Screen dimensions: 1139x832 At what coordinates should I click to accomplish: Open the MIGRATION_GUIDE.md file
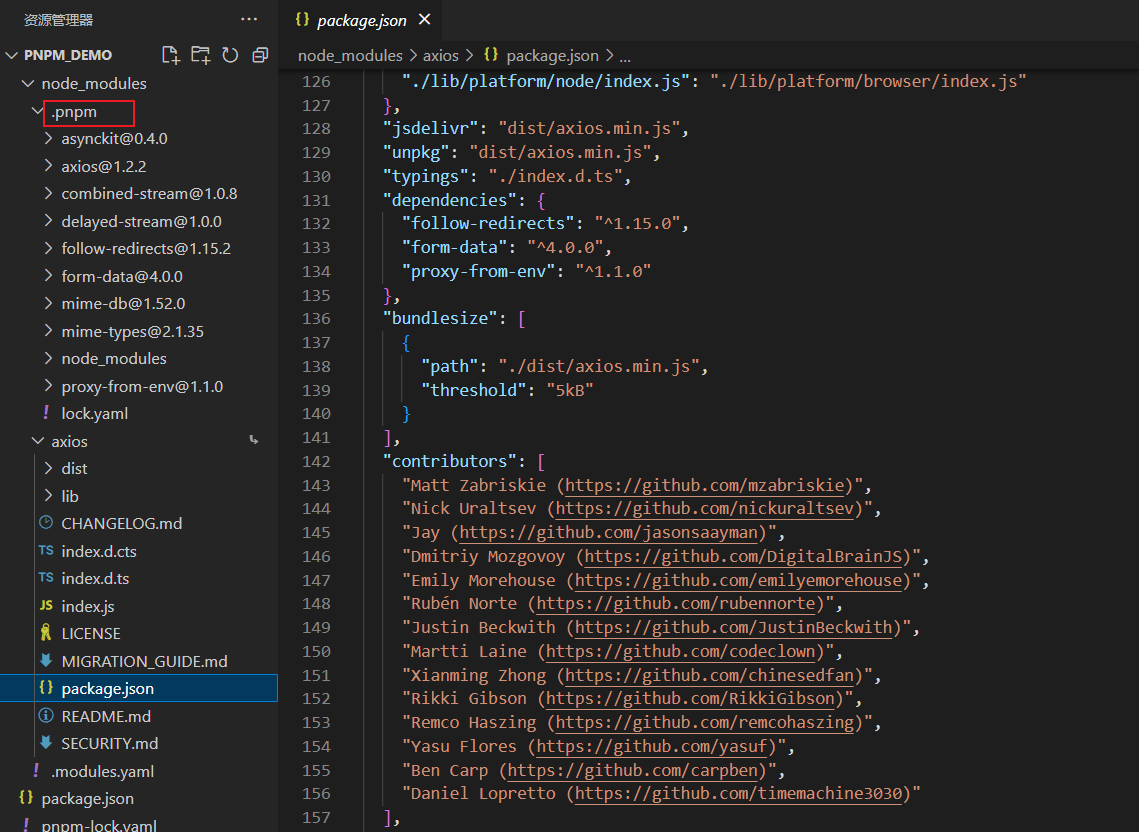click(x=144, y=661)
